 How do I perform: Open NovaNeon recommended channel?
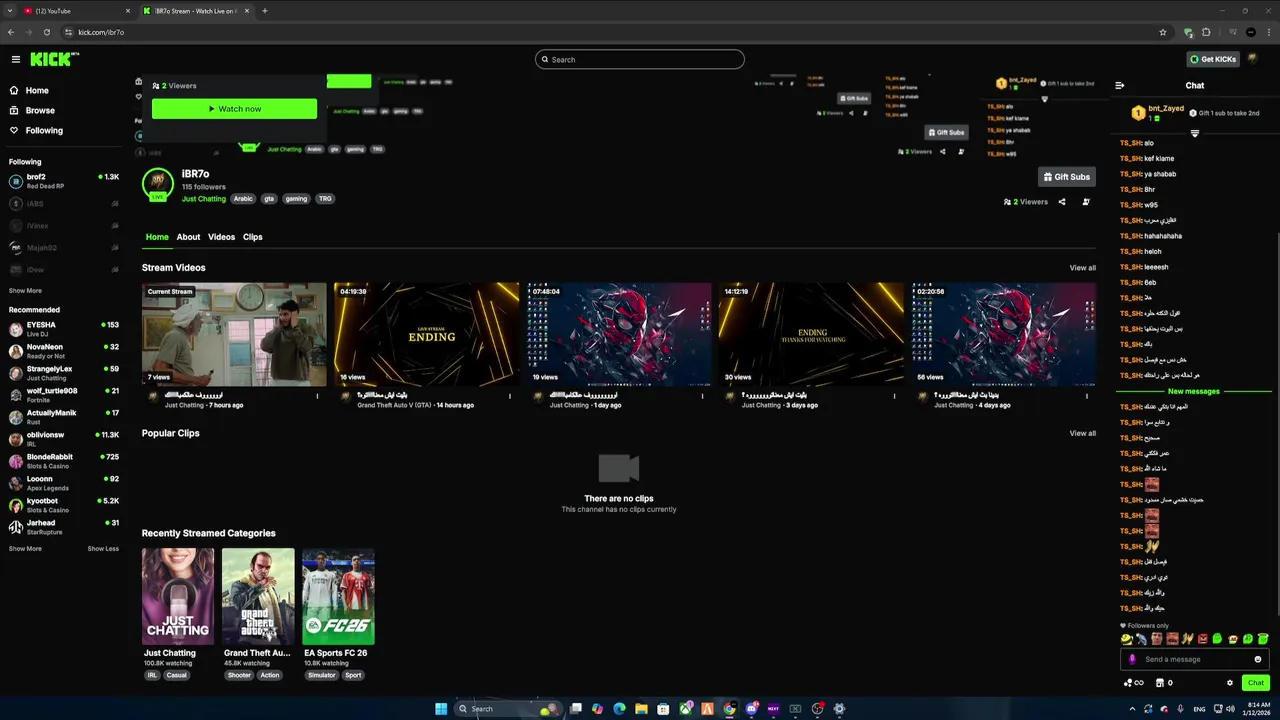tap(64, 351)
